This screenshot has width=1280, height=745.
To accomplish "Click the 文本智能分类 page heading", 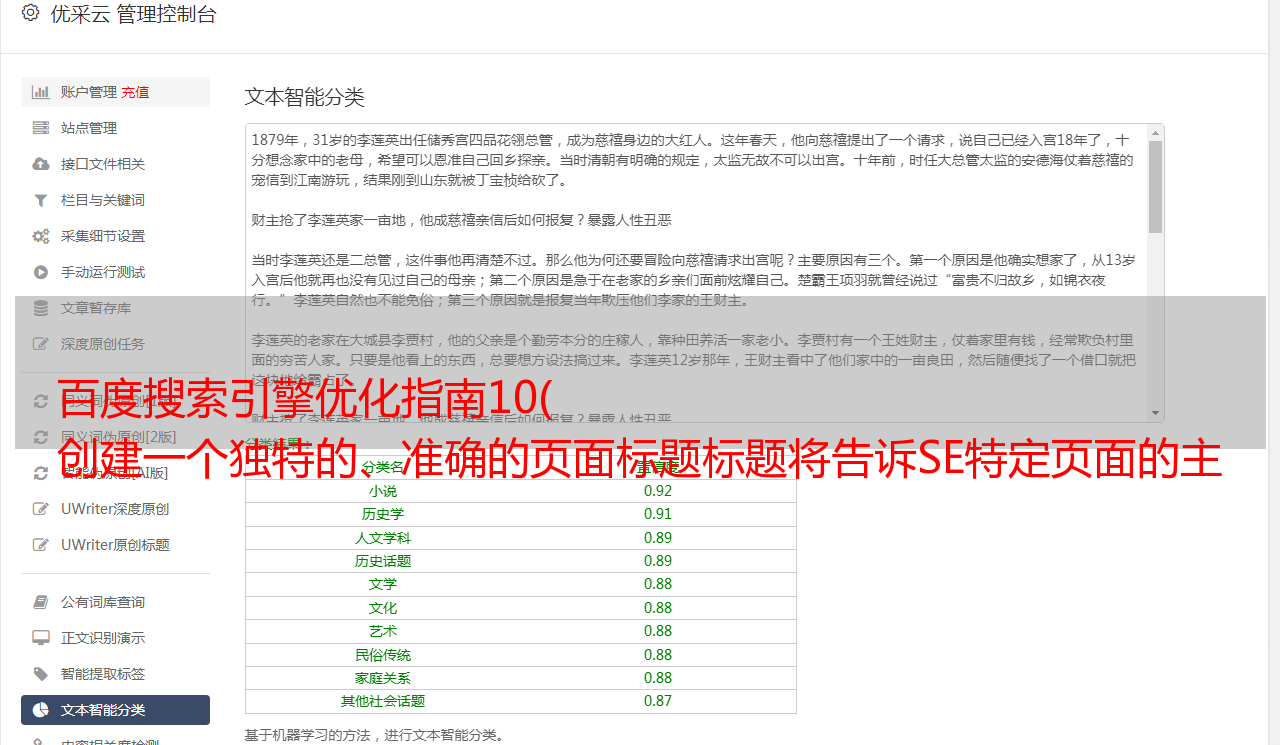I will [x=305, y=97].
